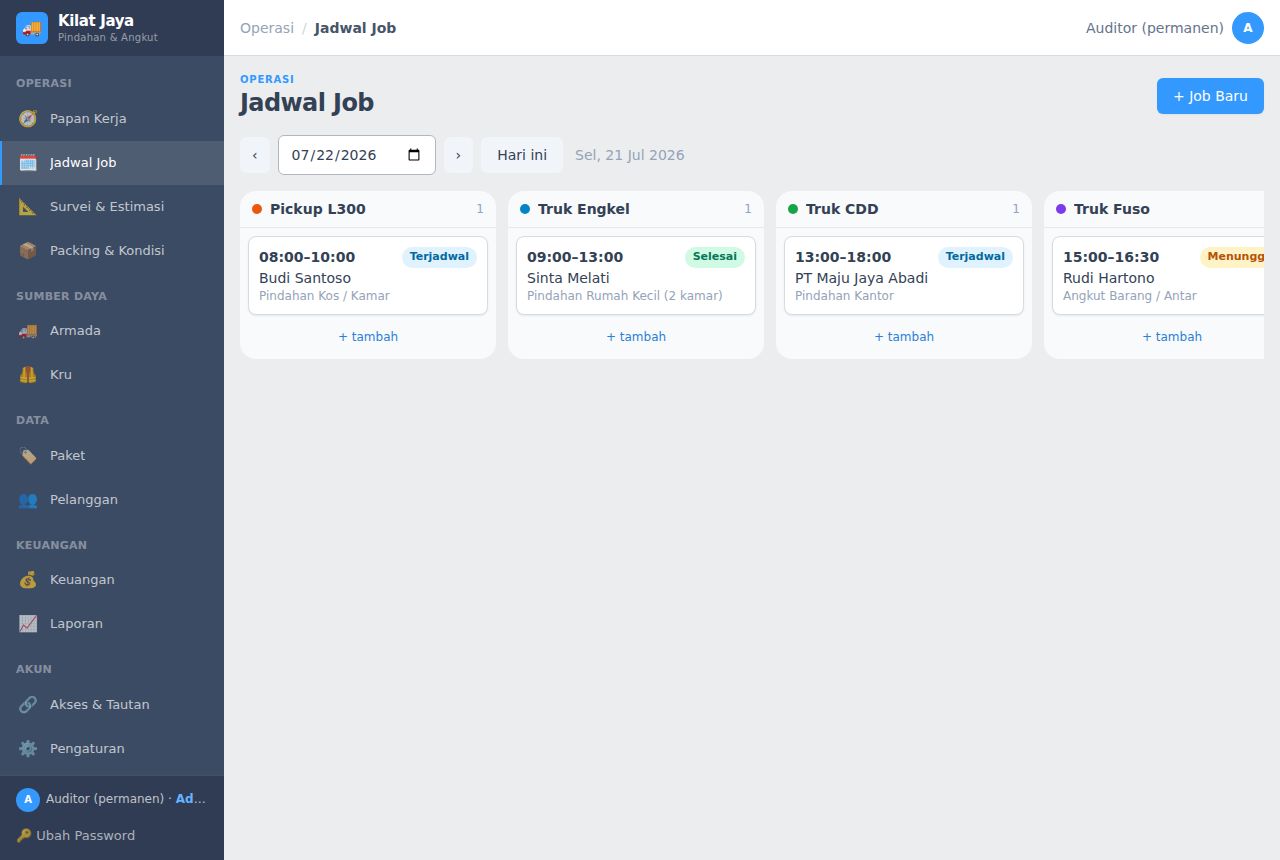Image resolution: width=1280 pixels, height=860 pixels.
Task: Click Ubah Password link
Action: point(76,836)
